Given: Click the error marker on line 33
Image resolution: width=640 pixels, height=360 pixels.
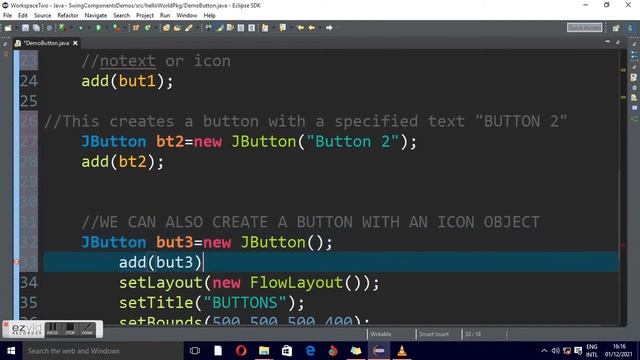Looking at the screenshot, I should [x=16, y=262].
